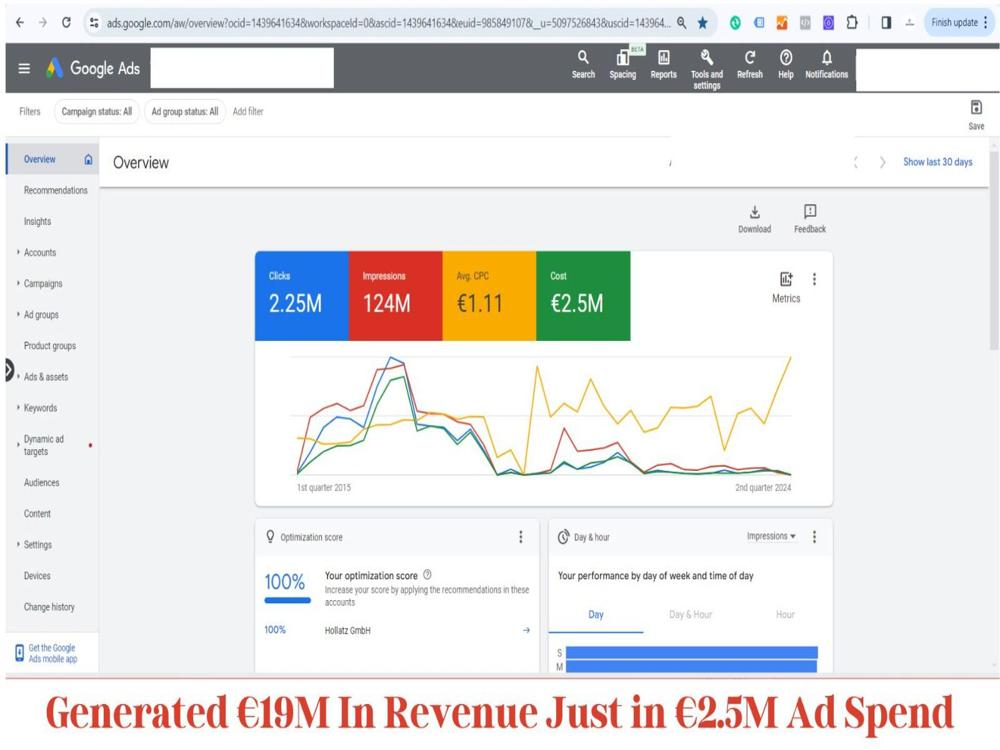
Task: Save the current filter view
Action: click(976, 115)
